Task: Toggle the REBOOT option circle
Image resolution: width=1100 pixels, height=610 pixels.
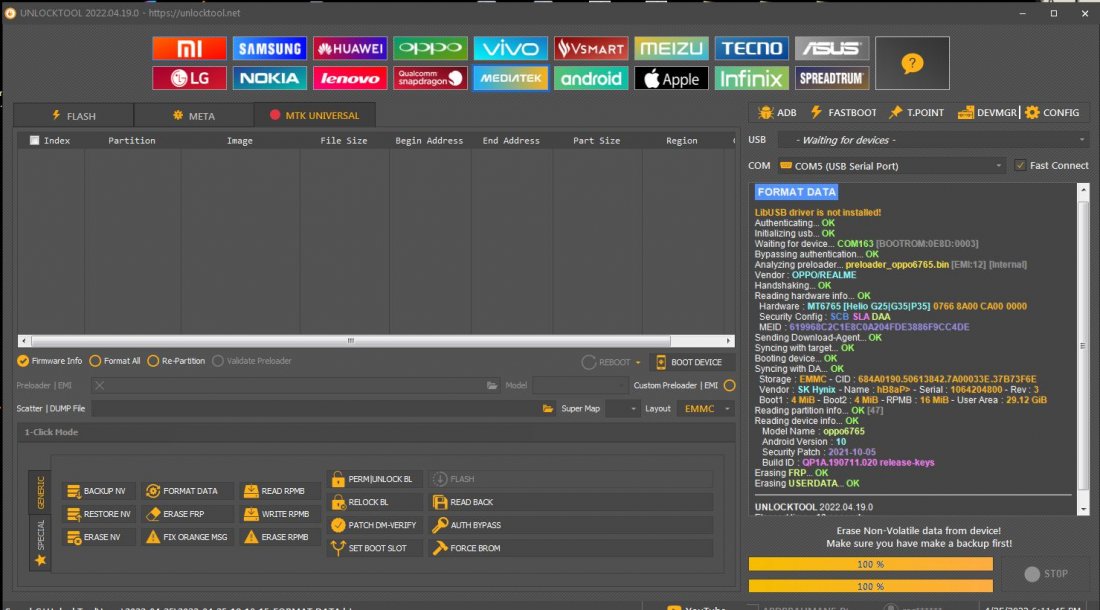Action: click(x=589, y=362)
